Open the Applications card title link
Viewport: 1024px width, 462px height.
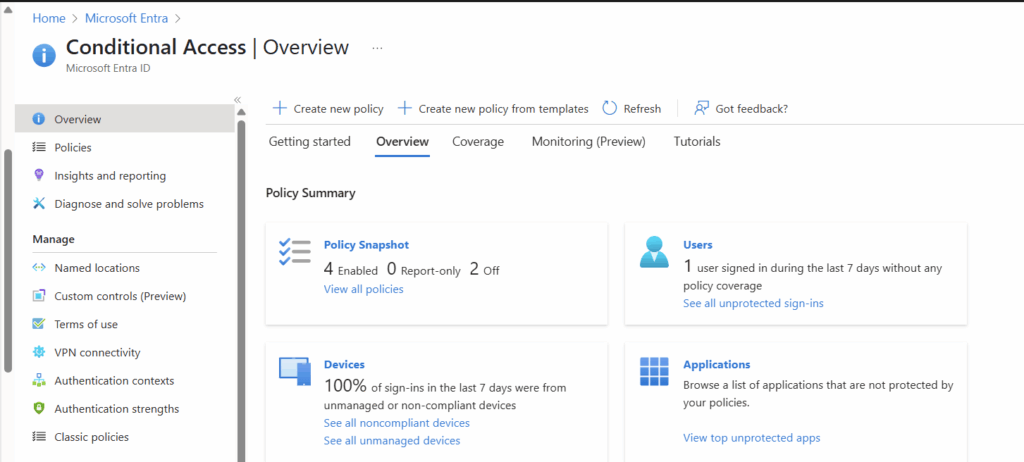tap(716, 364)
